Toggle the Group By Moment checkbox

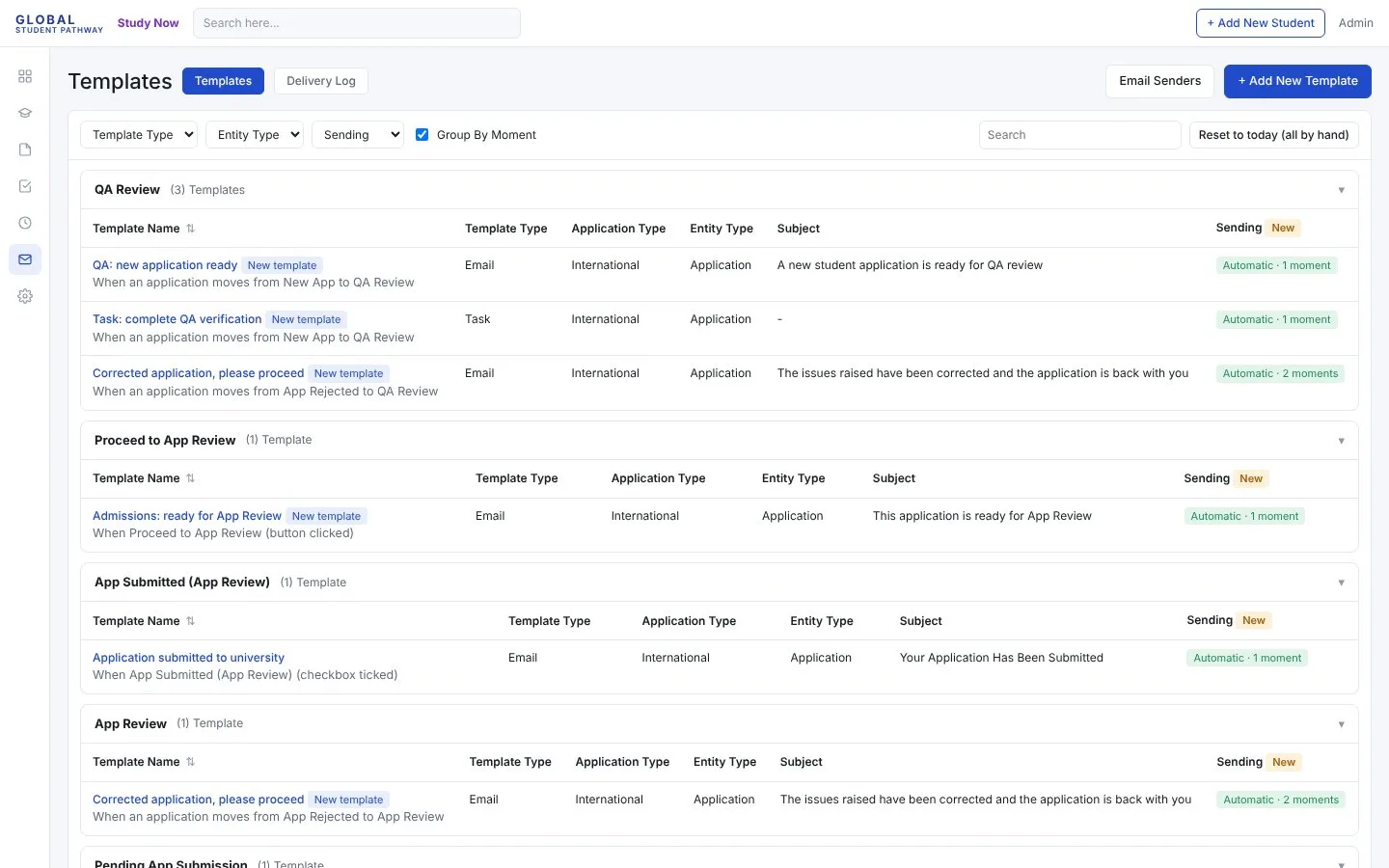click(x=422, y=135)
